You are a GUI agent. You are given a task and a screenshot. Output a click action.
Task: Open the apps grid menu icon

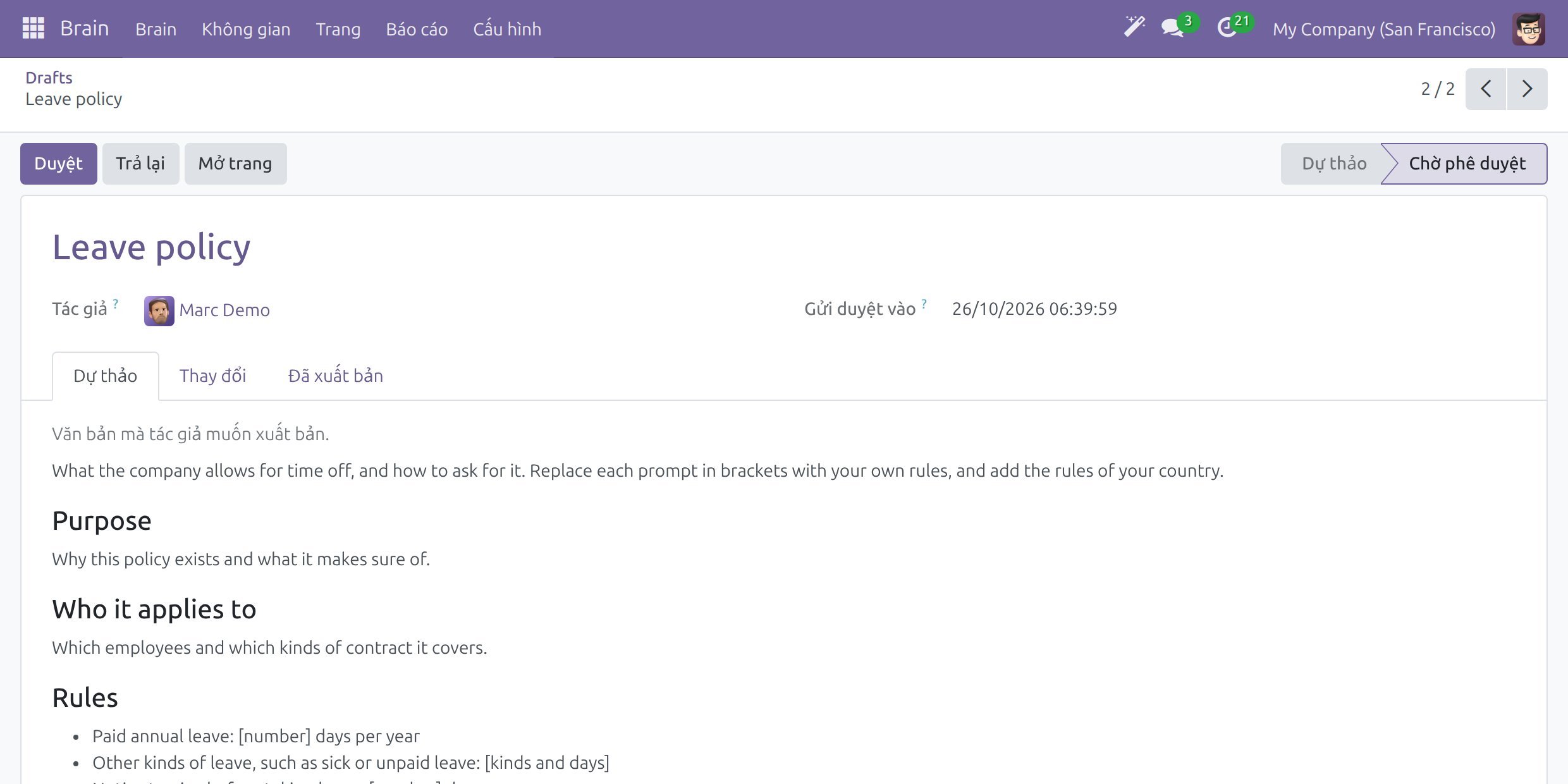pos(33,28)
